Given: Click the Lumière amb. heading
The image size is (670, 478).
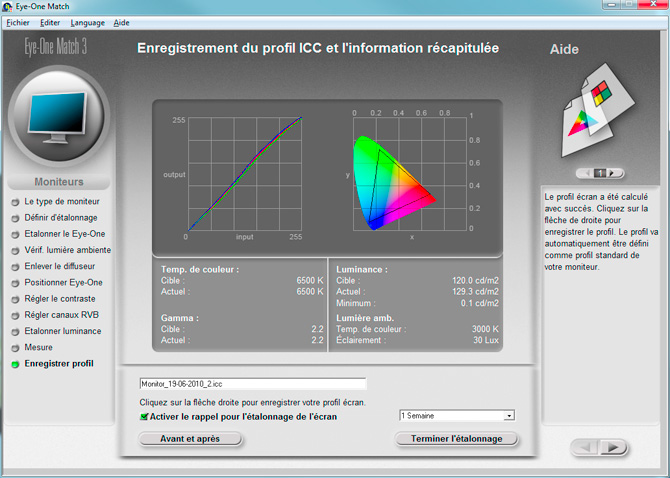Looking at the screenshot, I should [x=365, y=318].
